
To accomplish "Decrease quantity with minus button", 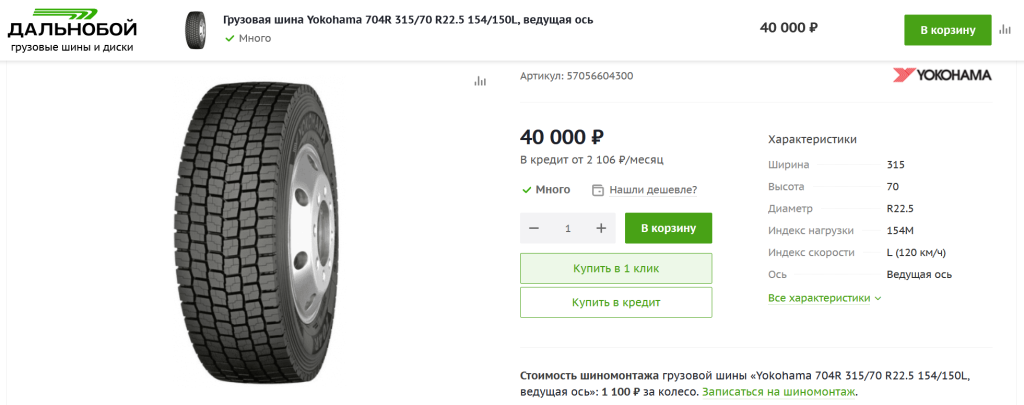I will (x=534, y=228).
